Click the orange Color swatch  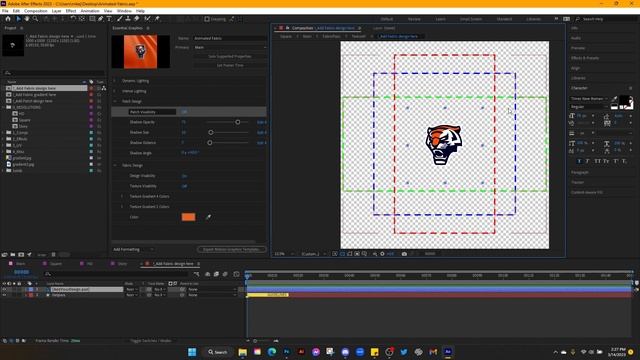[x=188, y=217]
